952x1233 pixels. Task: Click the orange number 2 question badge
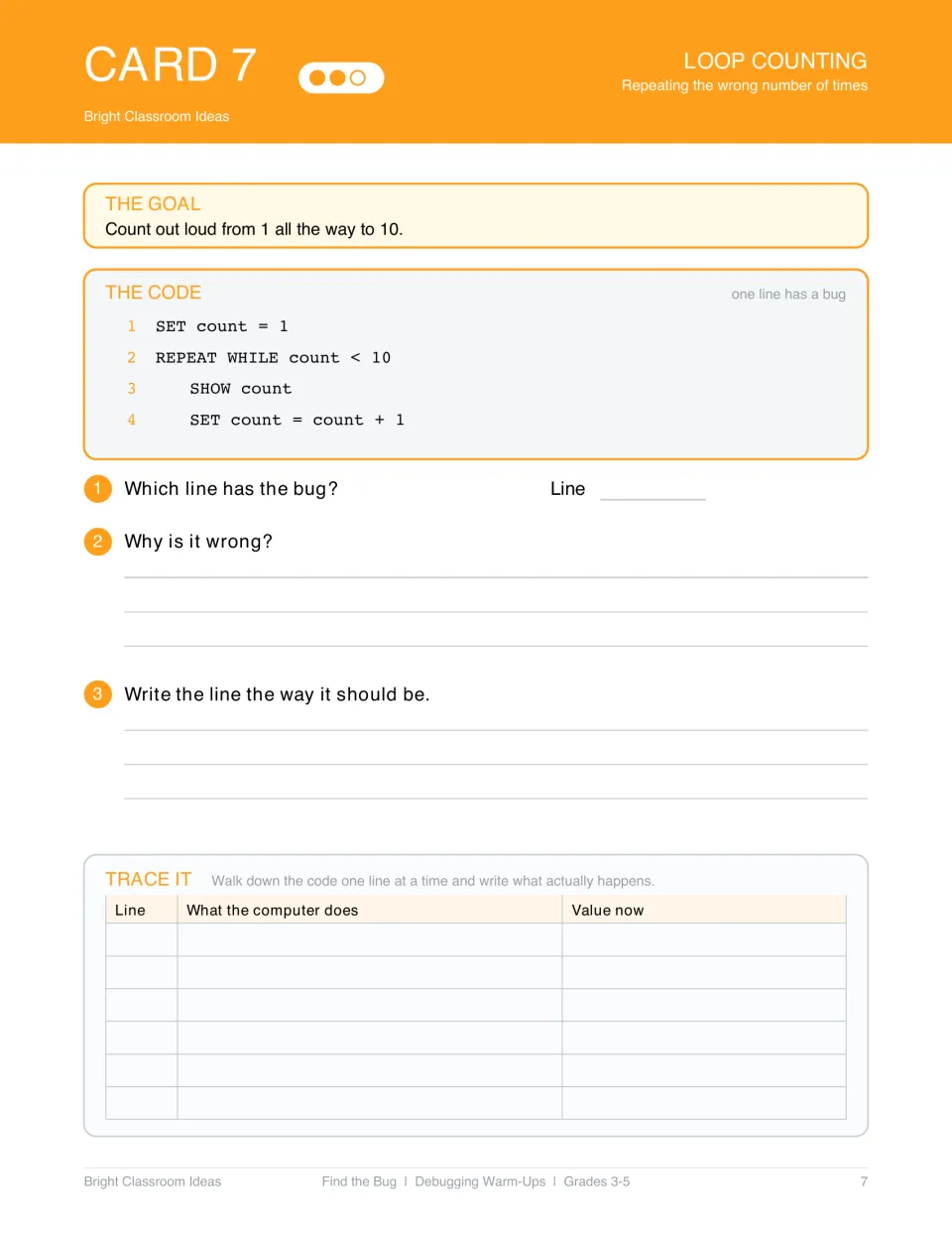point(97,542)
